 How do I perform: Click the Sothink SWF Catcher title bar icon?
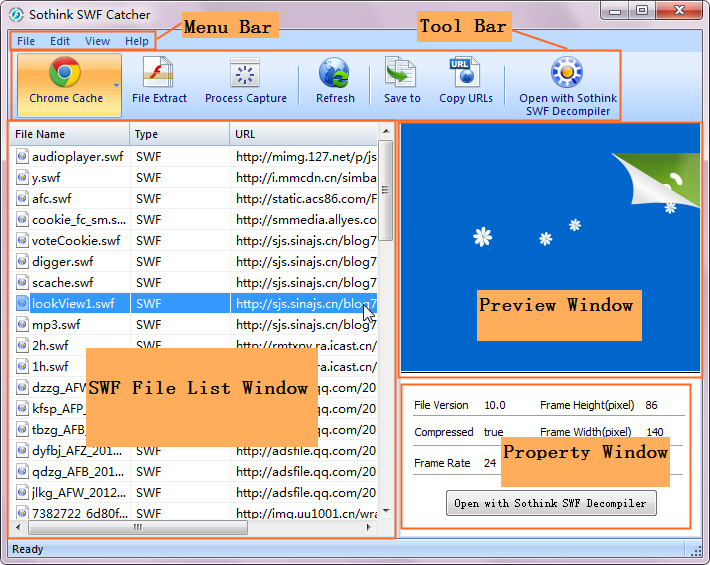click(x=16, y=14)
